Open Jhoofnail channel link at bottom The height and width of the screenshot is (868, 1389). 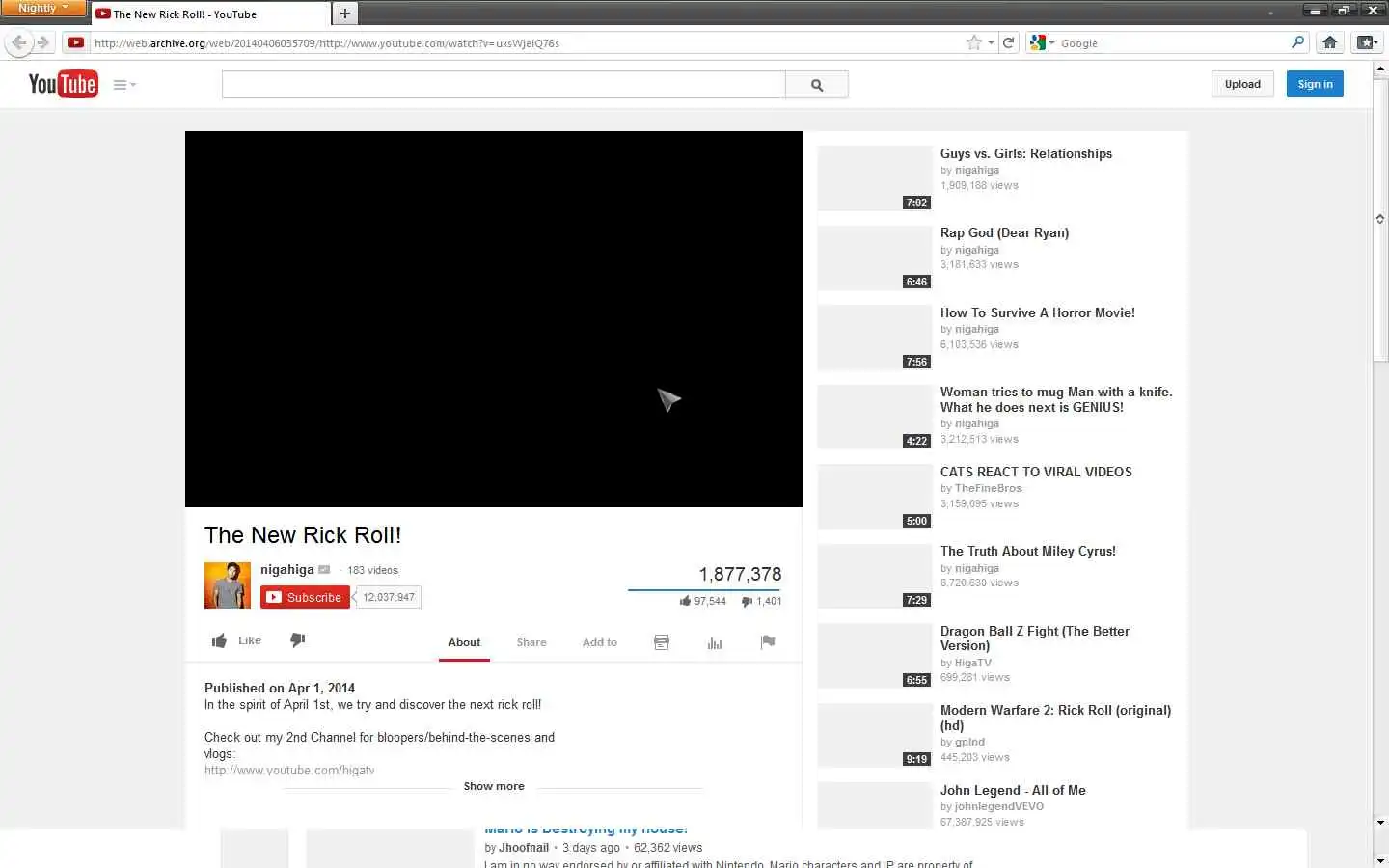pos(524,848)
